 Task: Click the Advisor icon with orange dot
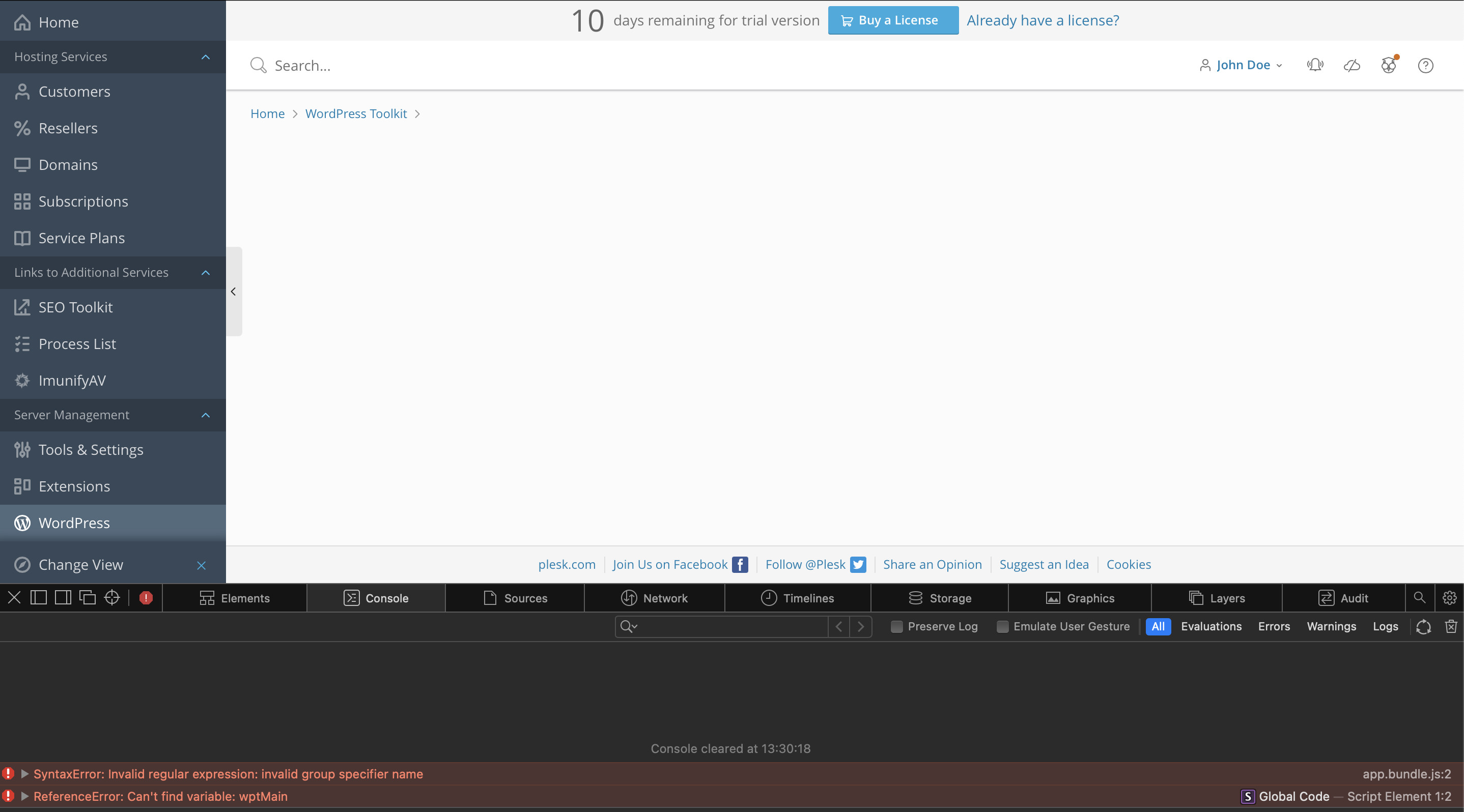coord(1389,65)
